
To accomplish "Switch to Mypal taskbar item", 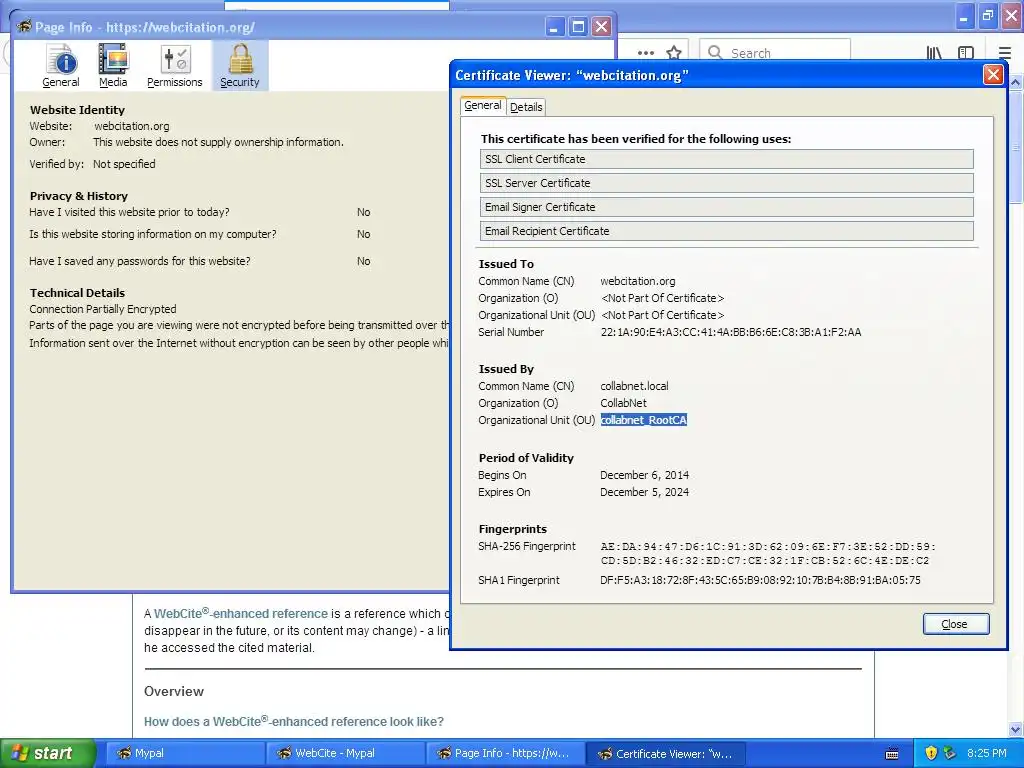I will click(x=185, y=753).
